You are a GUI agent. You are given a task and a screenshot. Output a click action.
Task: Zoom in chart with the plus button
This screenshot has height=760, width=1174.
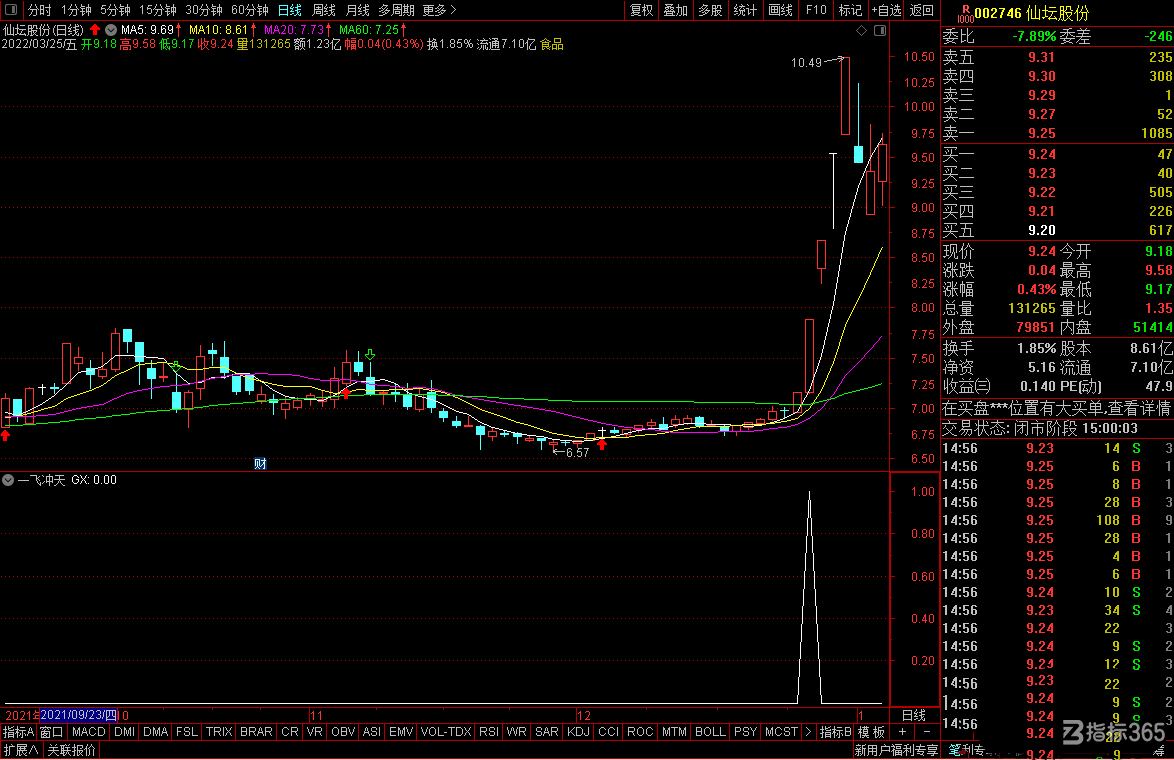pyautogui.click(x=903, y=732)
